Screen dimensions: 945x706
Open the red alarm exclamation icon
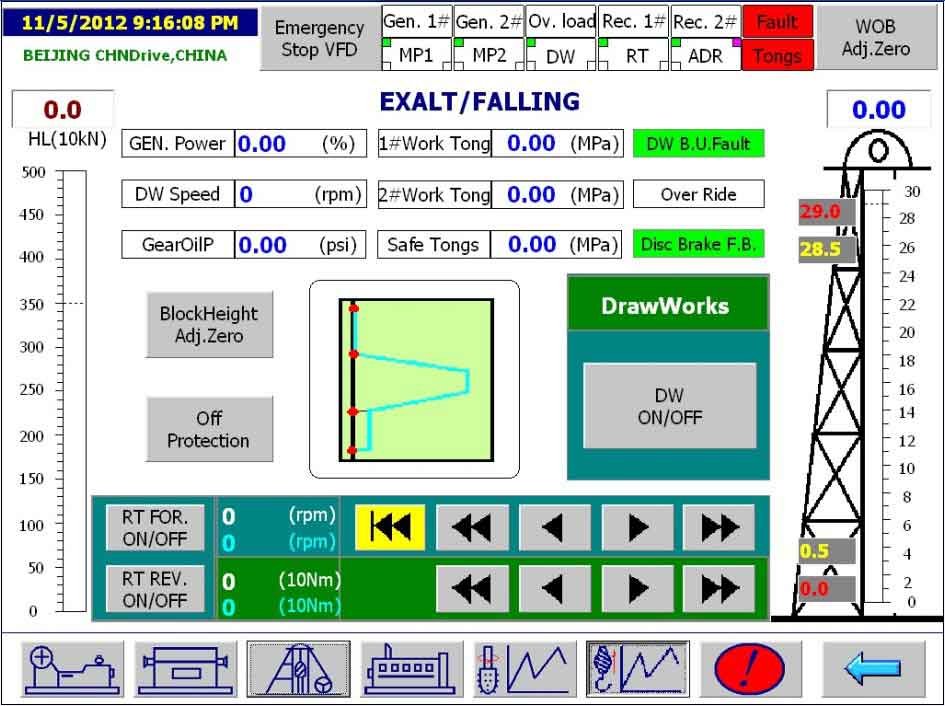click(x=750, y=668)
